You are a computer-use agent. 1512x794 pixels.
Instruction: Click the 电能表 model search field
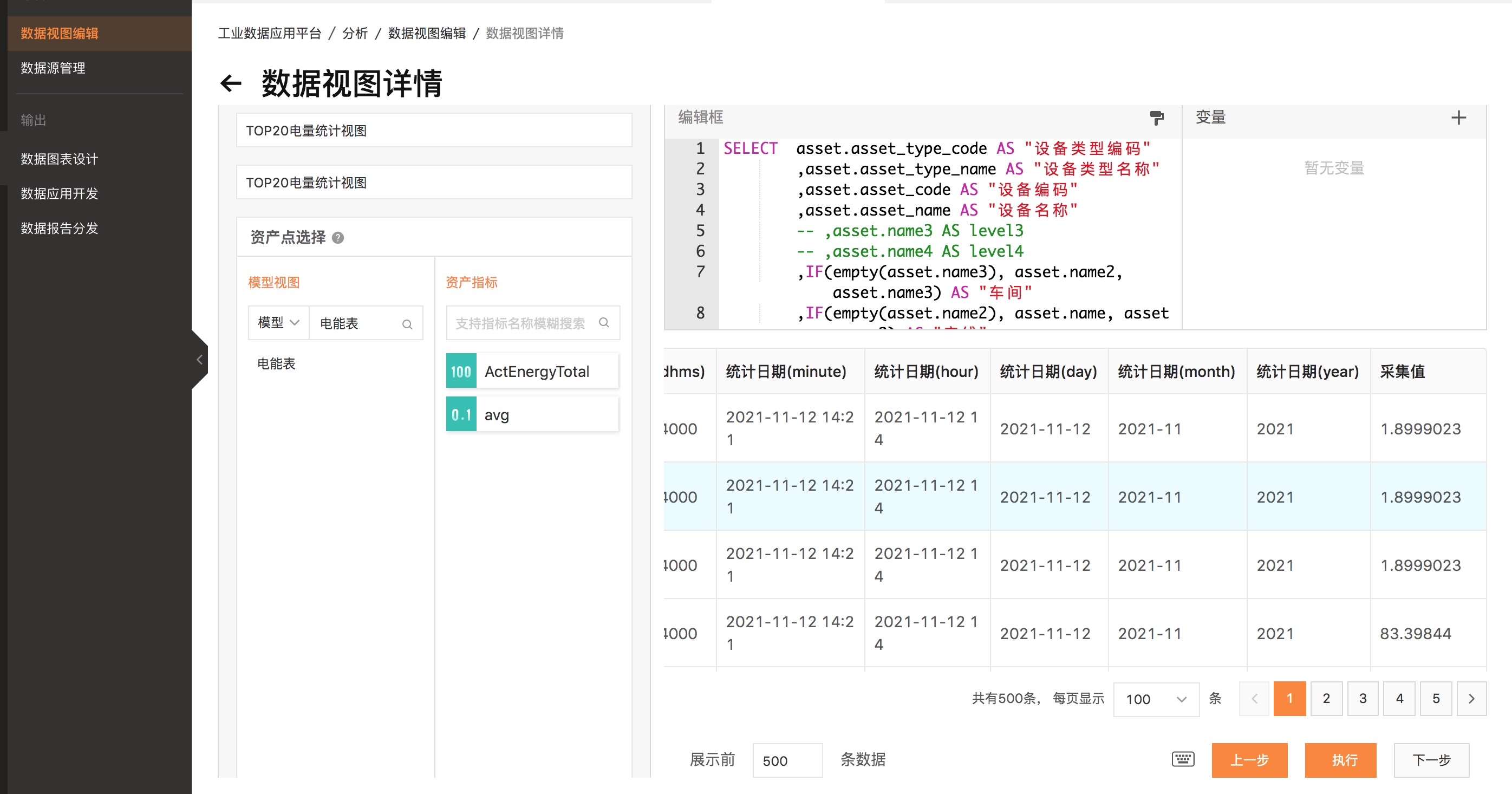coord(366,323)
